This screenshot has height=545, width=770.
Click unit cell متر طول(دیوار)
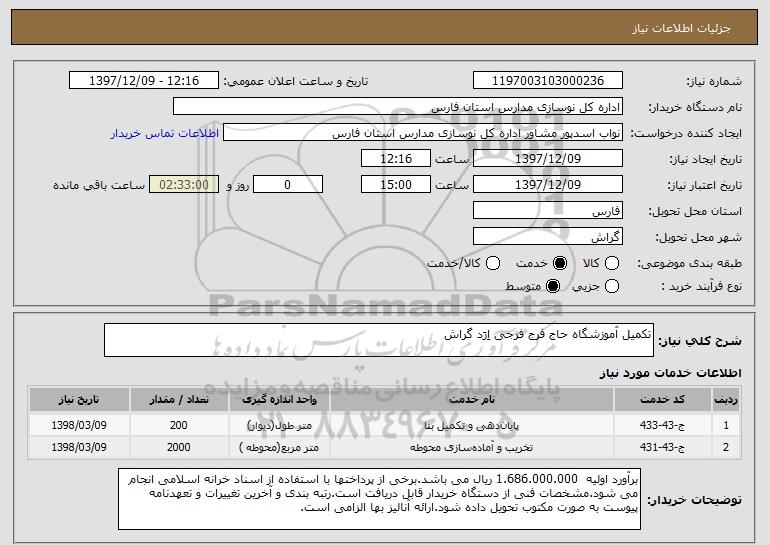(x=279, y=426)
